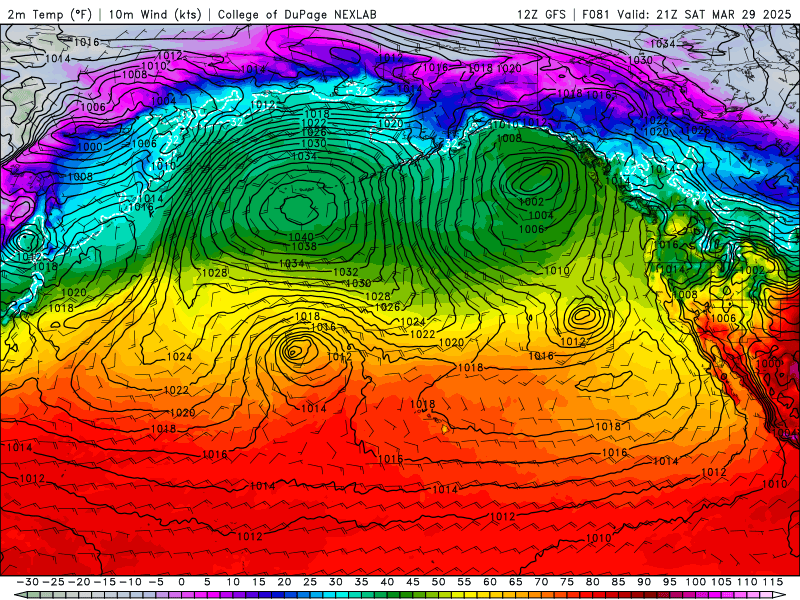Select the 15 tick on the temperature scale

[x=259, y=582]
